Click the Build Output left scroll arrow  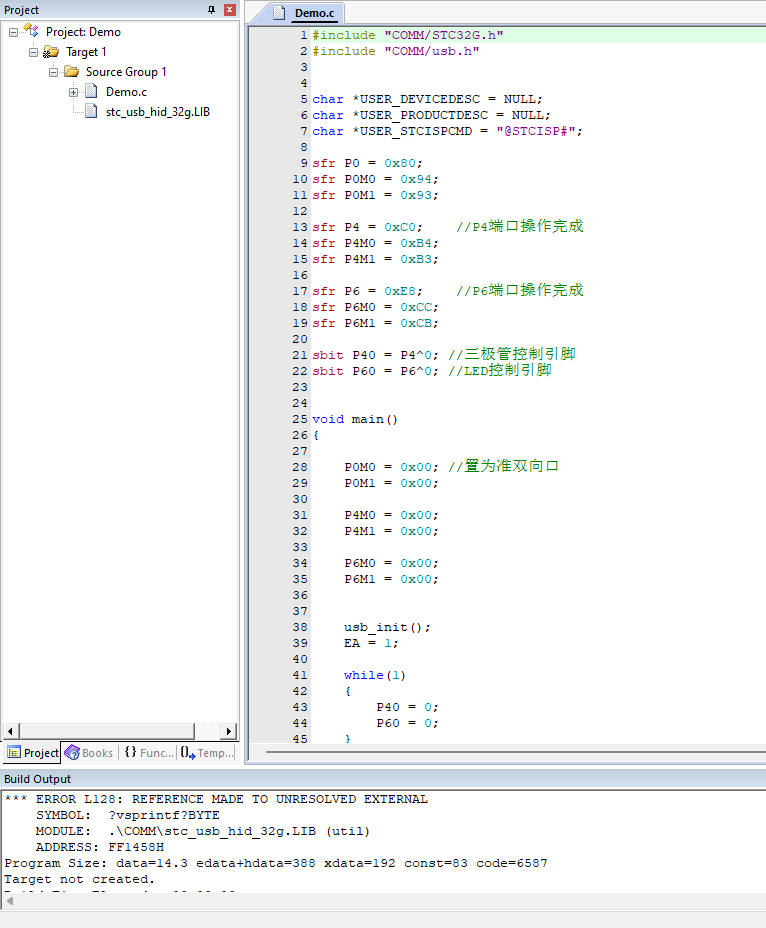(9, 901)
